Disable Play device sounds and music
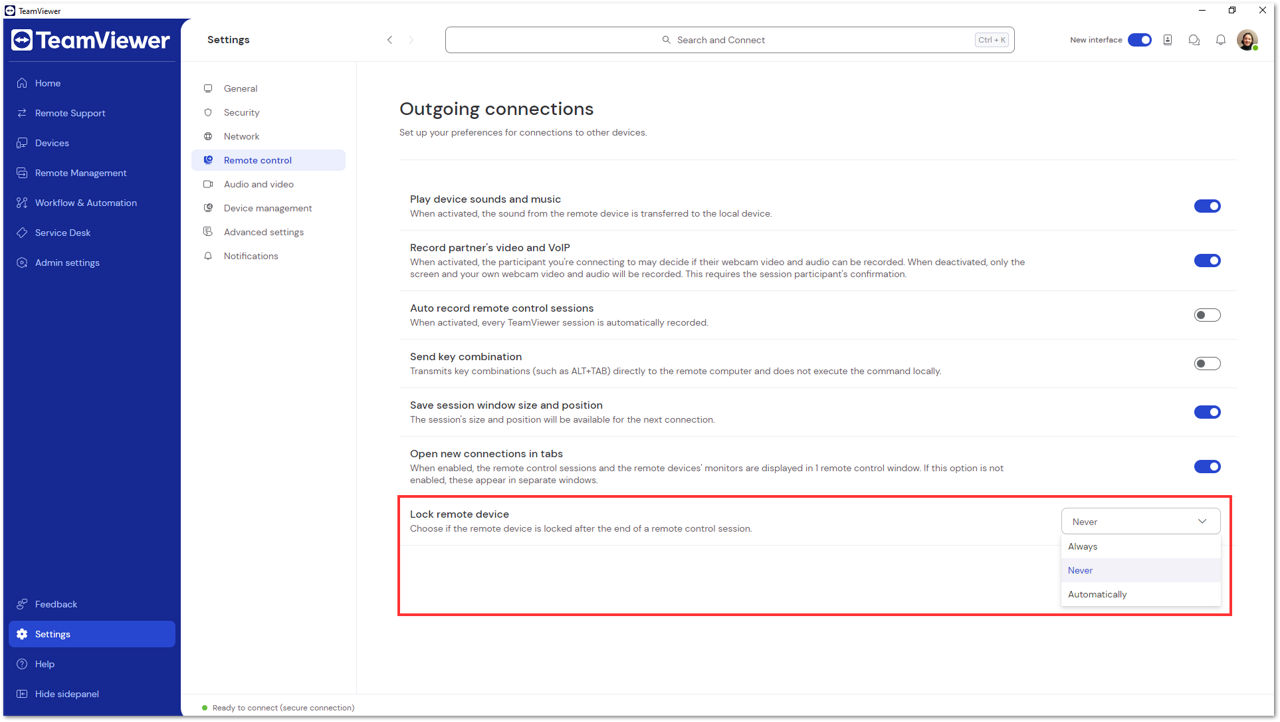1280x722 pixels. (x=1207, y=206)
